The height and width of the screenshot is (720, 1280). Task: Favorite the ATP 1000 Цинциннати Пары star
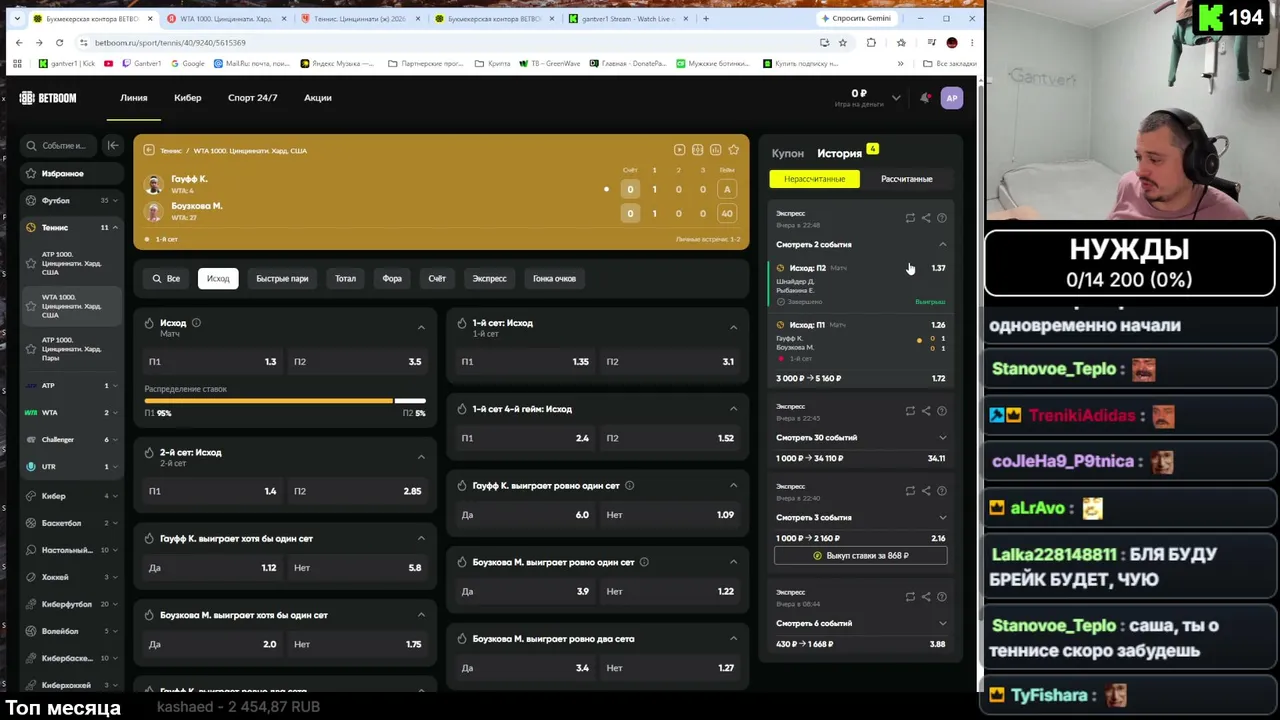click(31, 349)
